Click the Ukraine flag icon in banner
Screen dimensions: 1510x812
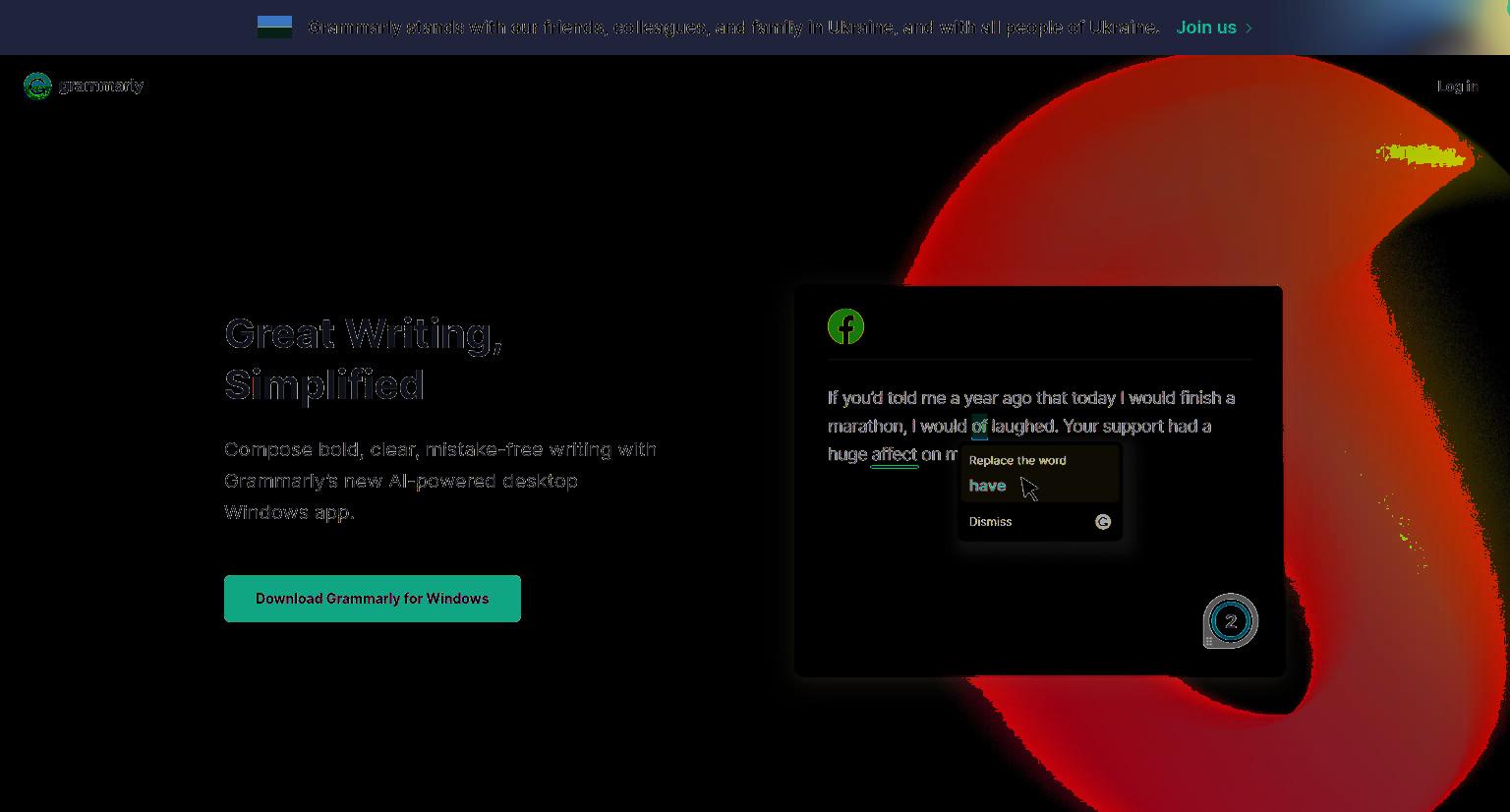tap(274, 28)
